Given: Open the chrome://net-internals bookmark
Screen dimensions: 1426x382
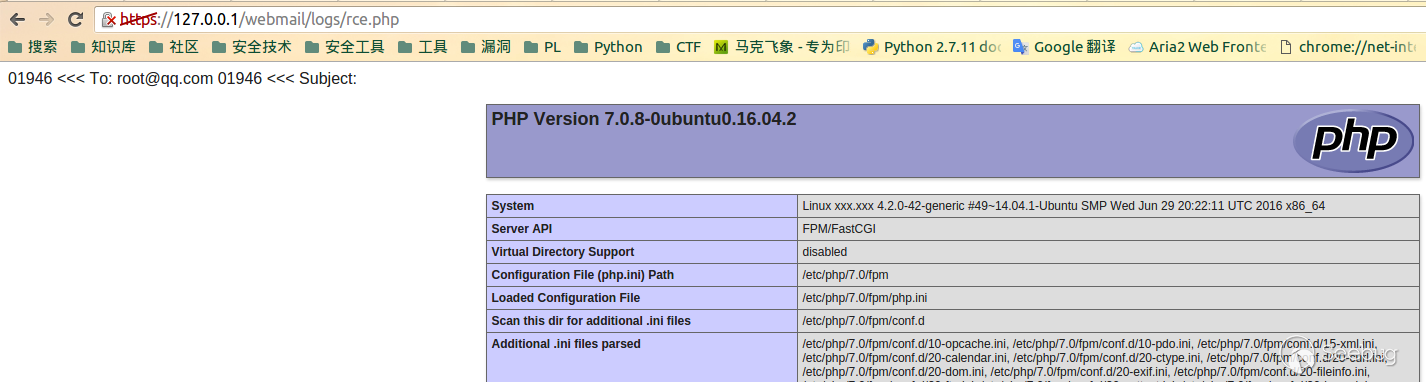Looking at the screenshot, I should (x=1348, y=47).
